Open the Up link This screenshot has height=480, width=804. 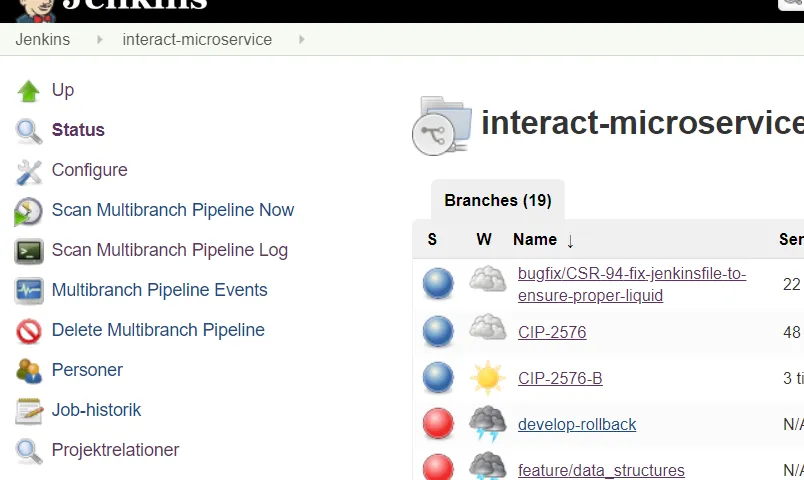63,90
